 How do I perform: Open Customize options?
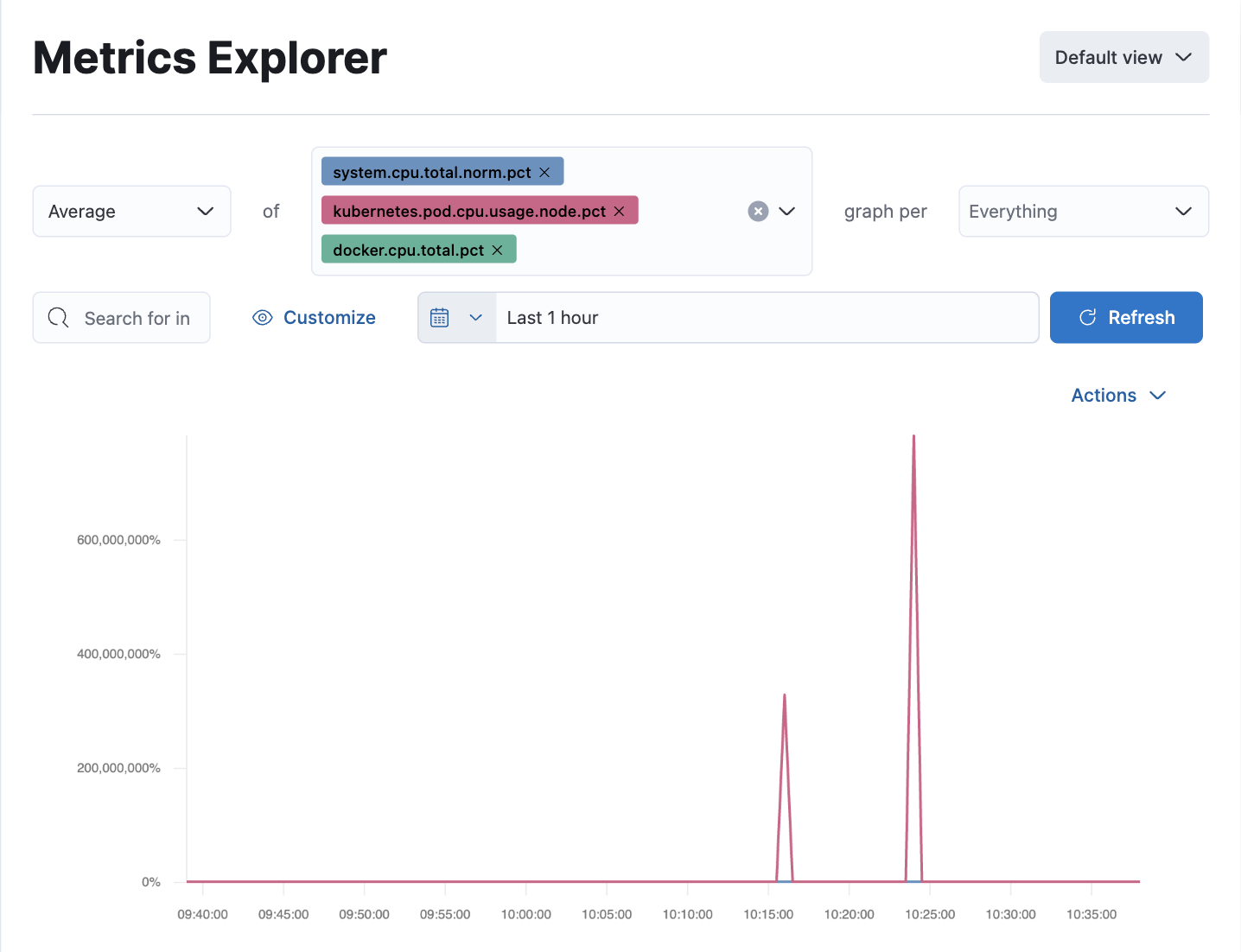tap(314, 318)
